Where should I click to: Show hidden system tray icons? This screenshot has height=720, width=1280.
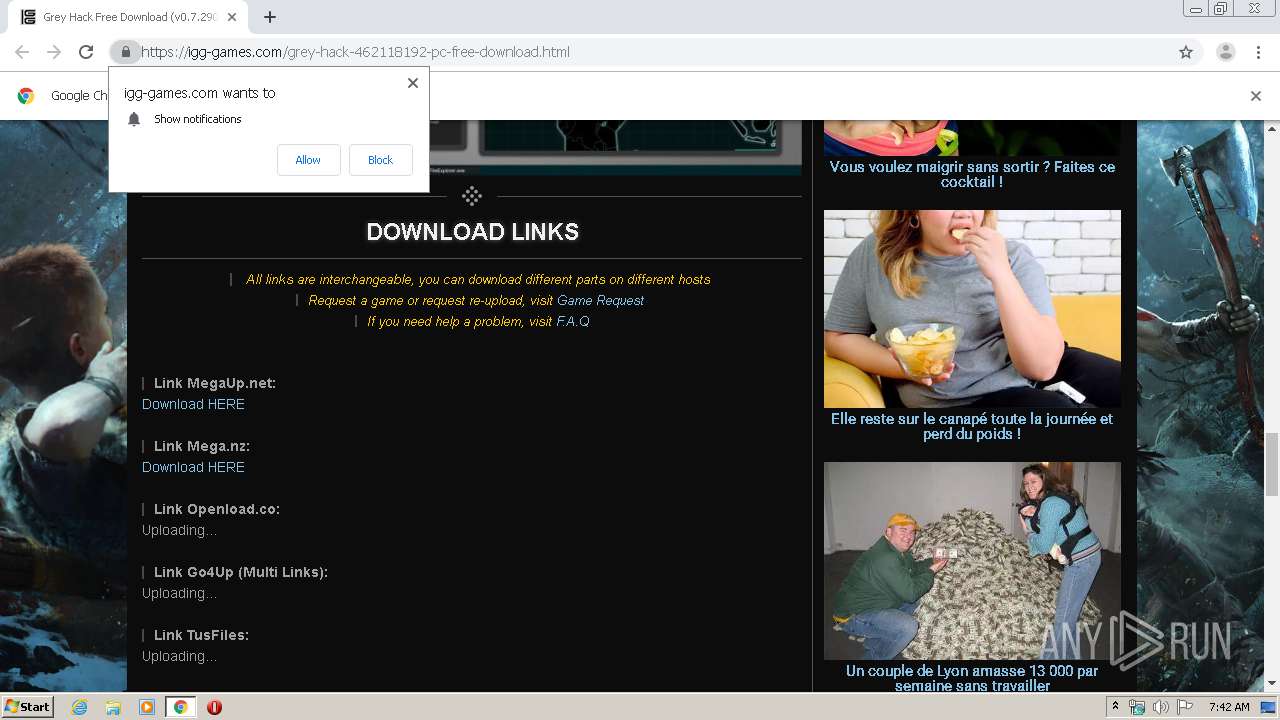[x=1115, y=707]
